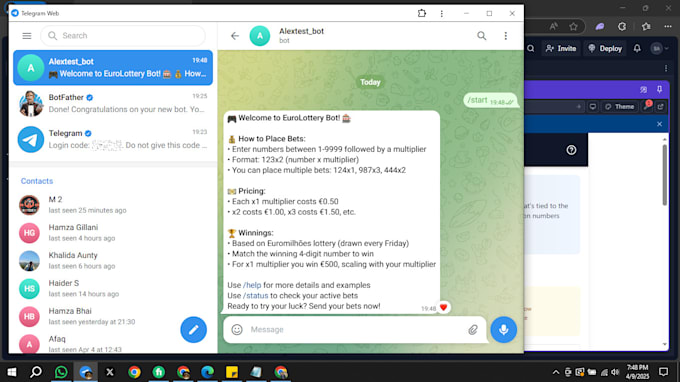Viewport: 680px width, 382px height.
Task: Click the Message input field
Action: (356, 330)
